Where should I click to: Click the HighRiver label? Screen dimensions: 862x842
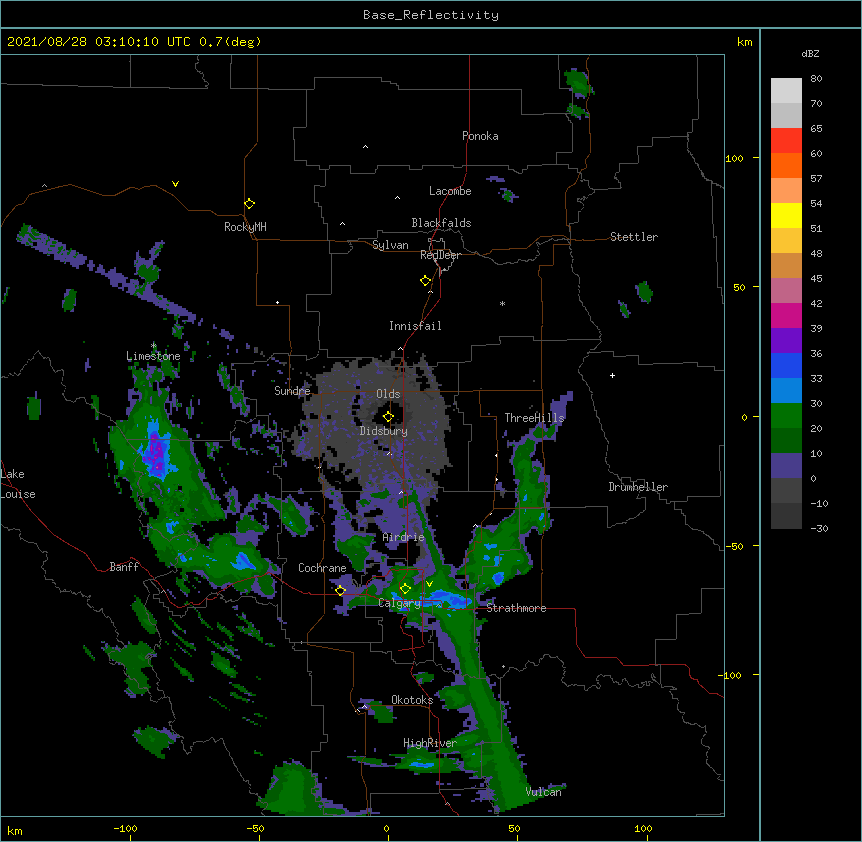click(x=430, y=743)
